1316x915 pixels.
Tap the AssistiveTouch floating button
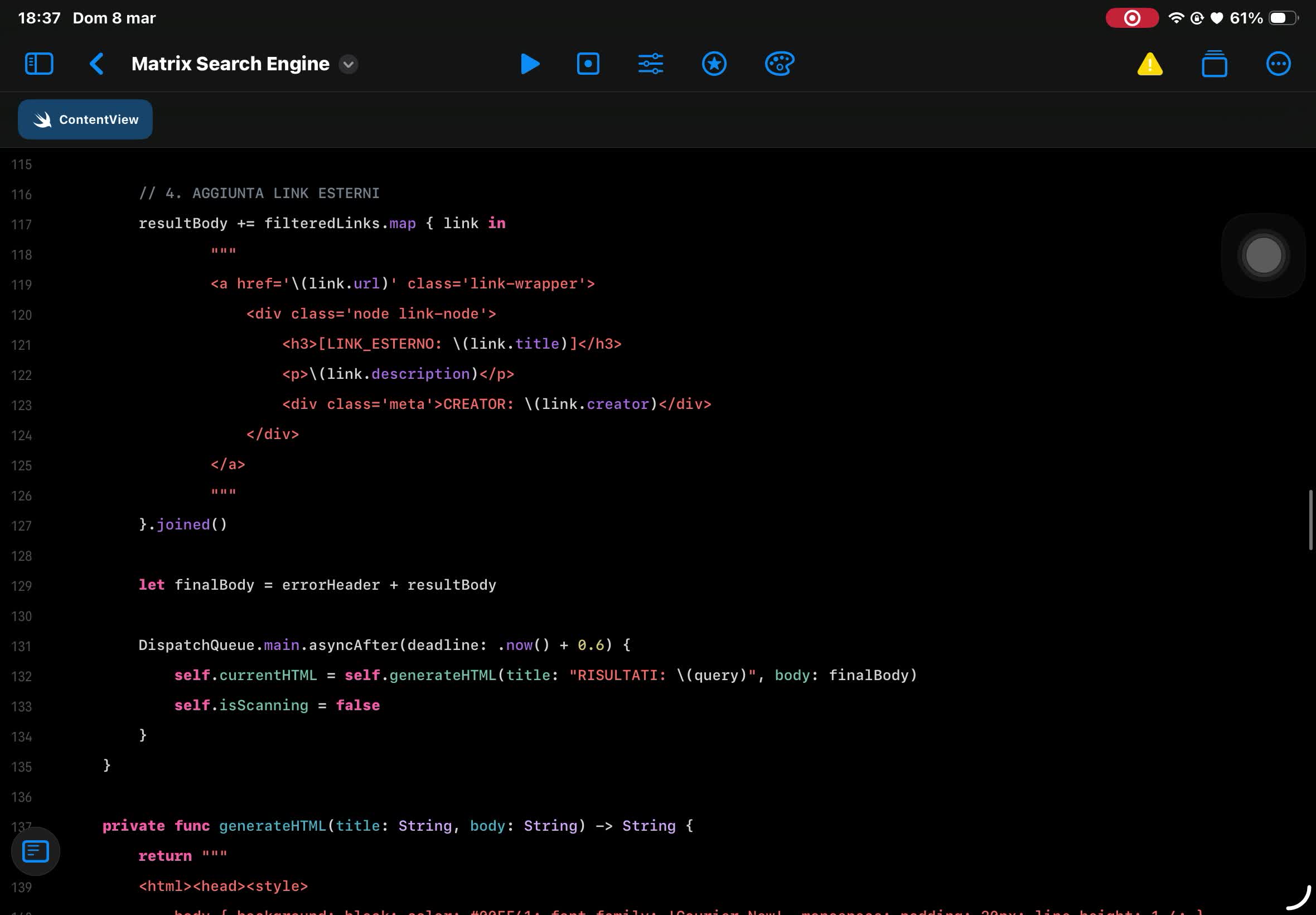(1263, 256)
